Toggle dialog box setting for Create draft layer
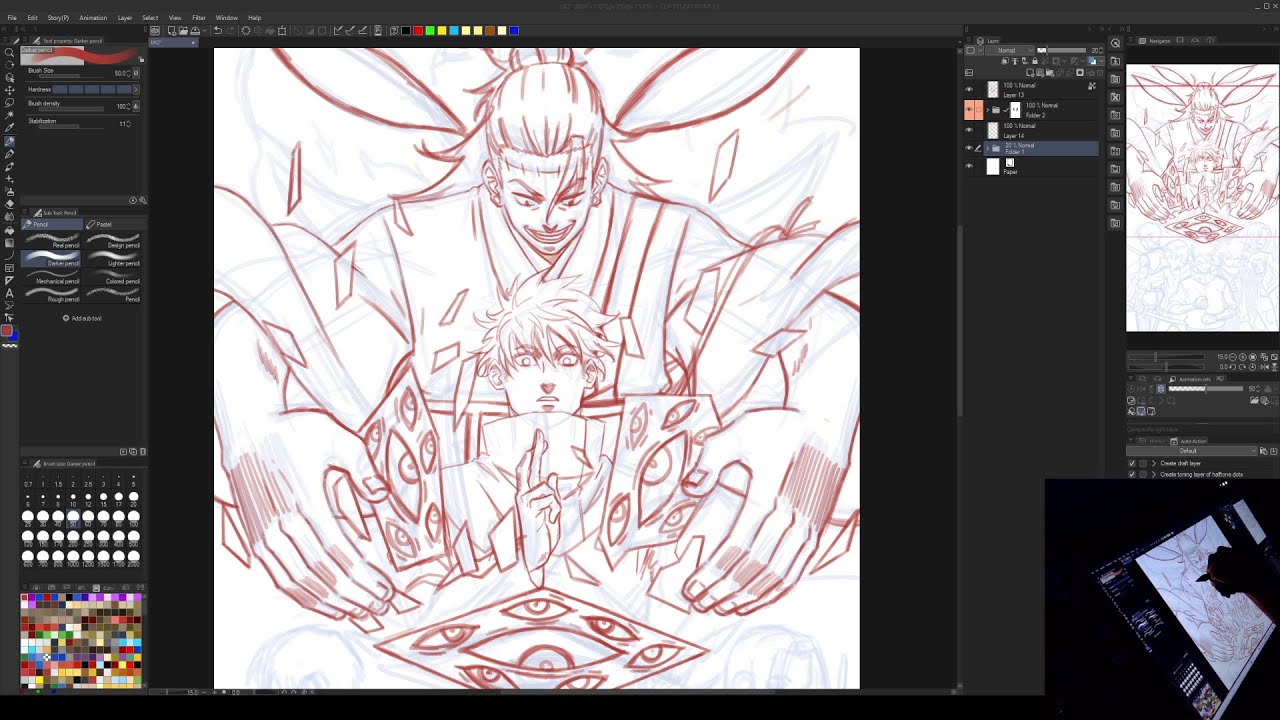 1143,464
